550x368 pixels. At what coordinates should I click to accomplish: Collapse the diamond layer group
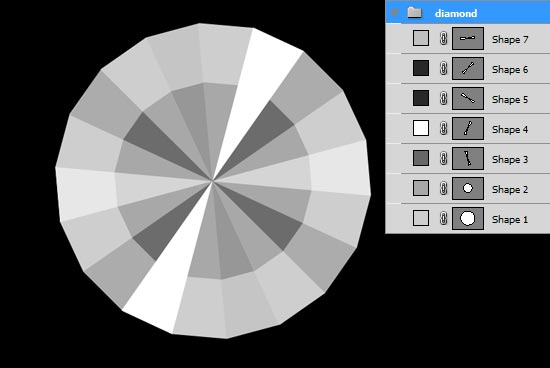395,13
